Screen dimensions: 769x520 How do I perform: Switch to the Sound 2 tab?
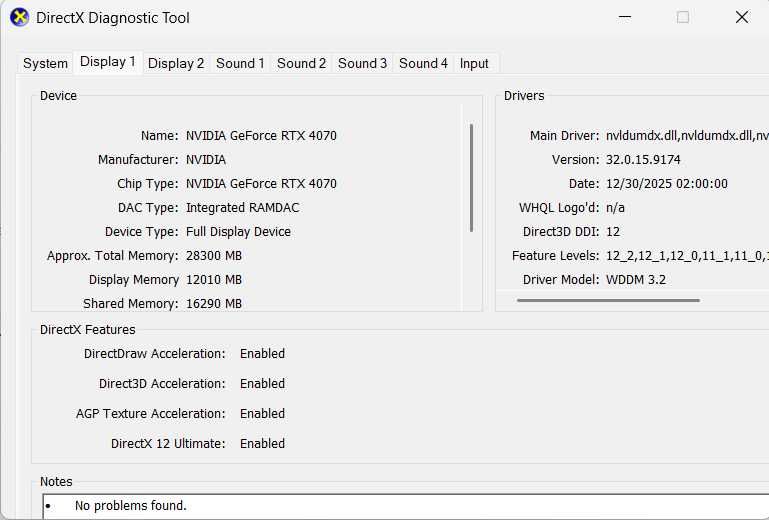[x=301, y=64]
